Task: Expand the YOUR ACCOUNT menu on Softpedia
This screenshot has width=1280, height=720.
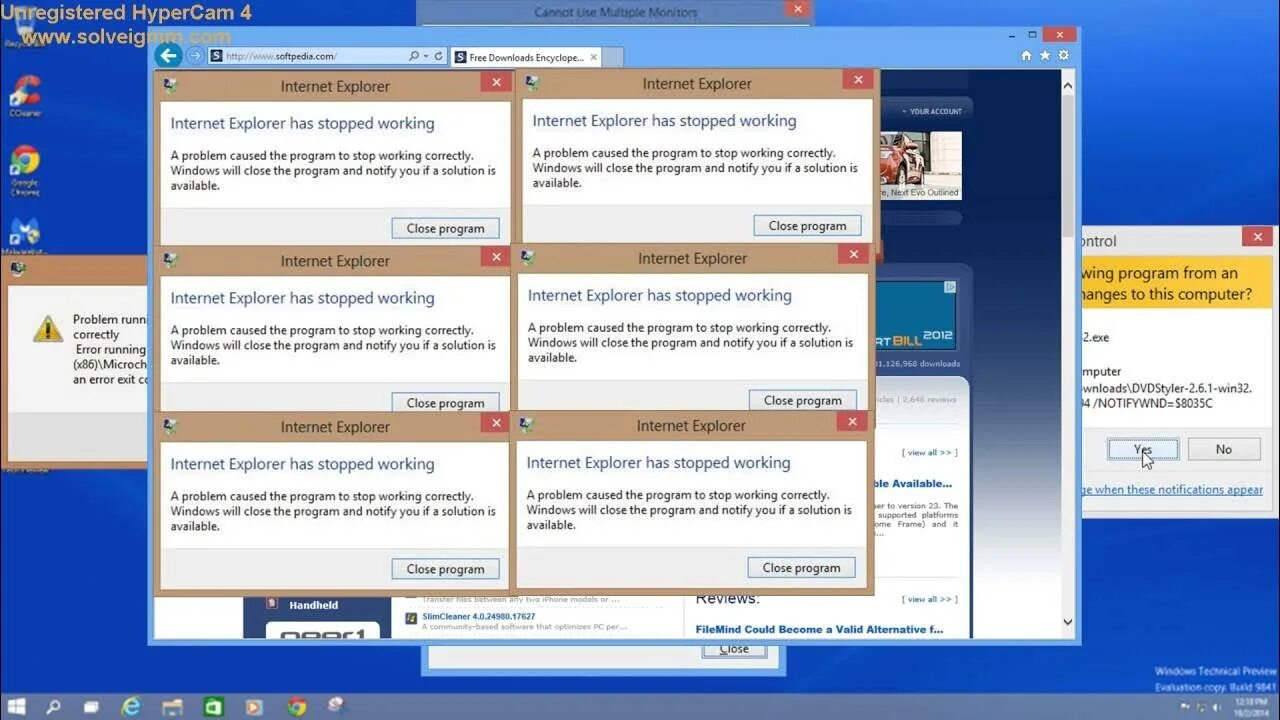Action: click(x=932, y=111)
